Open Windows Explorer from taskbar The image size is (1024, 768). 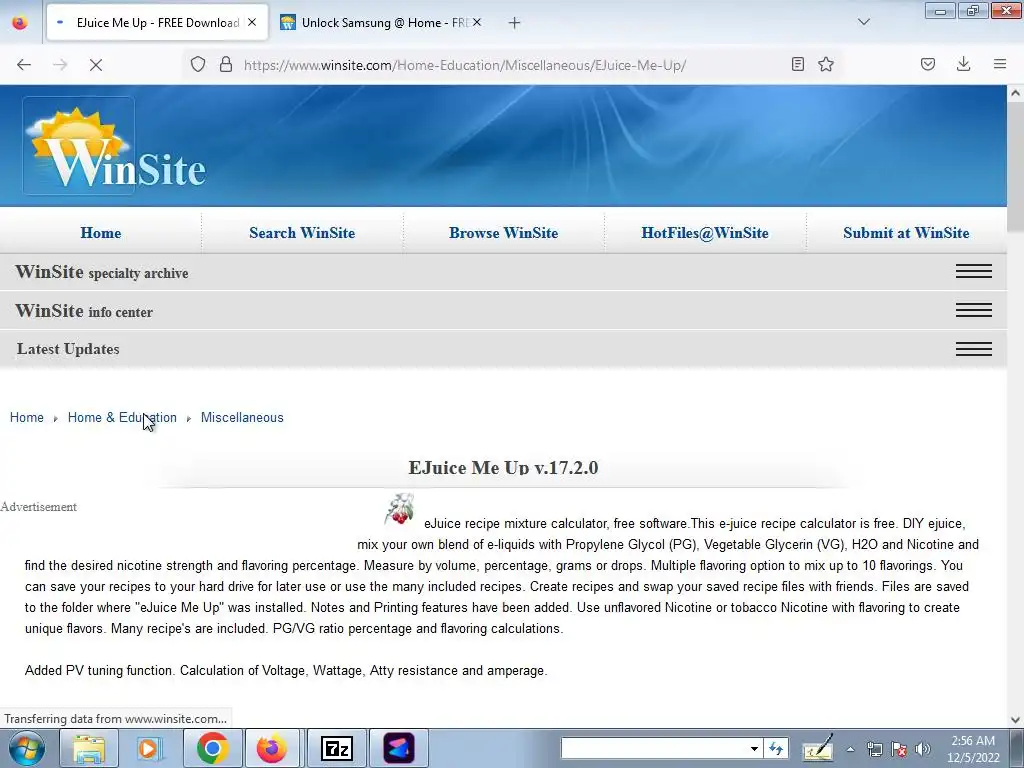89,748
